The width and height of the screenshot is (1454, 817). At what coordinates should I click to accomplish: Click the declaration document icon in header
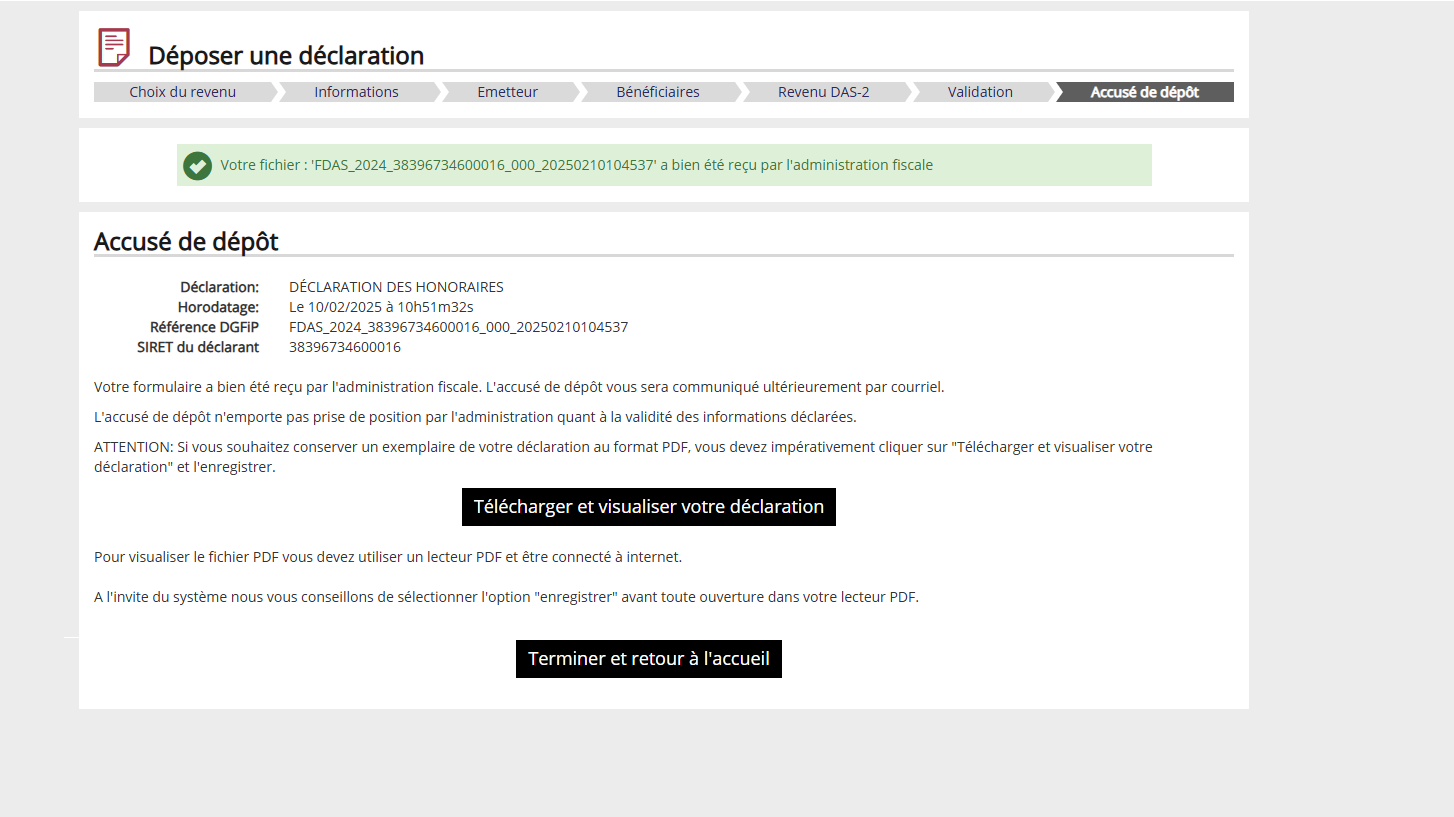(114, 48)
